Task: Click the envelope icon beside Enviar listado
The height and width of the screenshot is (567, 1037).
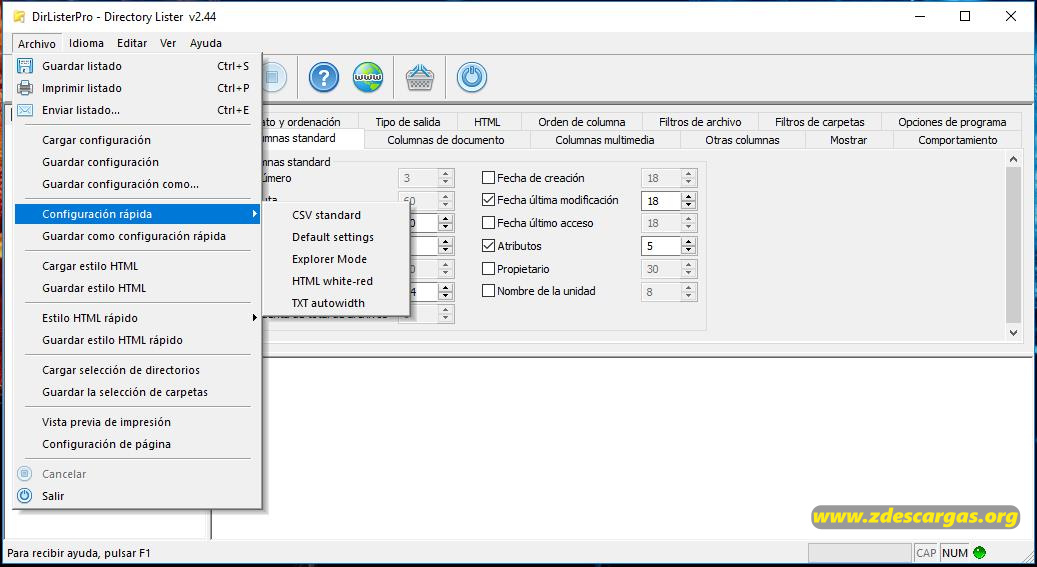Action: (24, 110)
